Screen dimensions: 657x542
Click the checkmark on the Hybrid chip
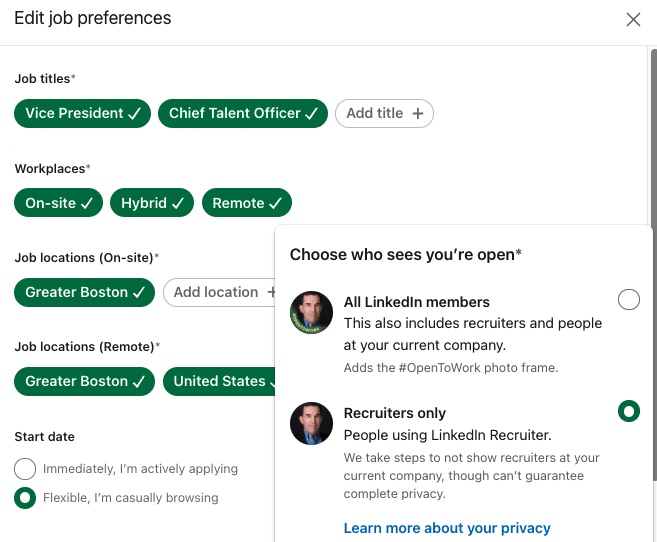(178, 203)
